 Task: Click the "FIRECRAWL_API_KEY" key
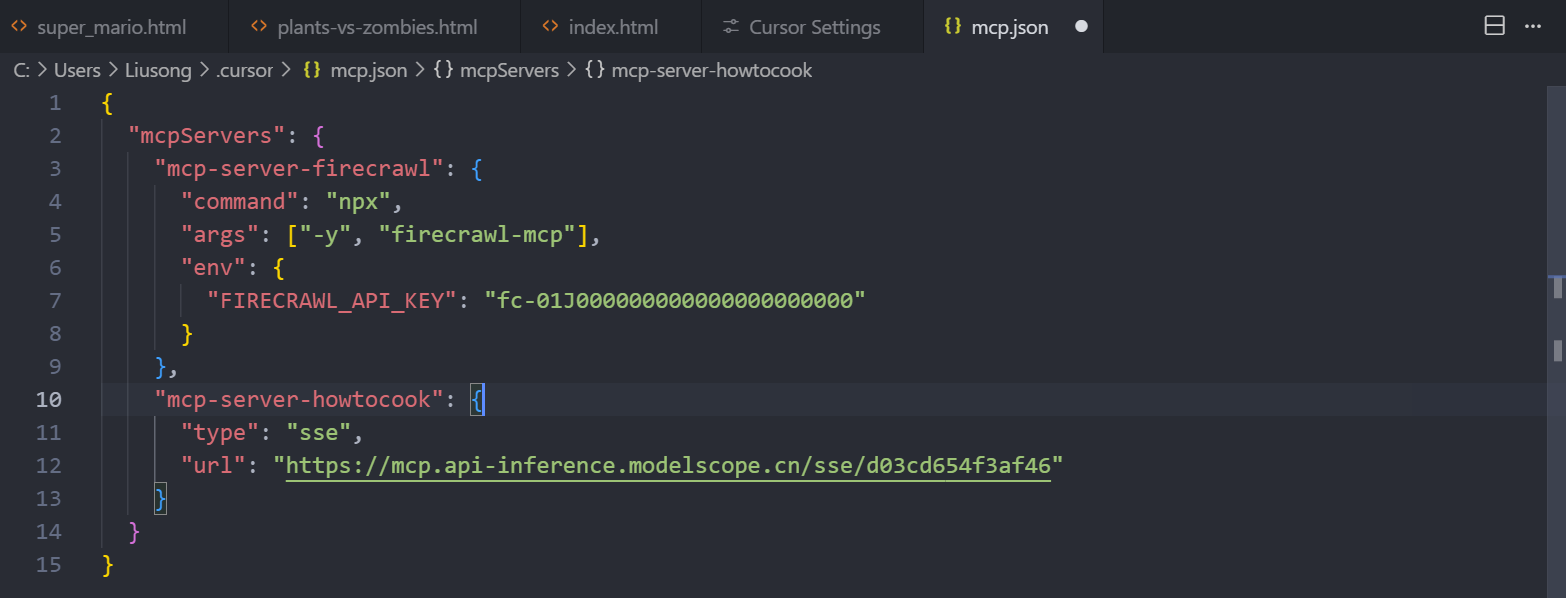coord(332,300)
